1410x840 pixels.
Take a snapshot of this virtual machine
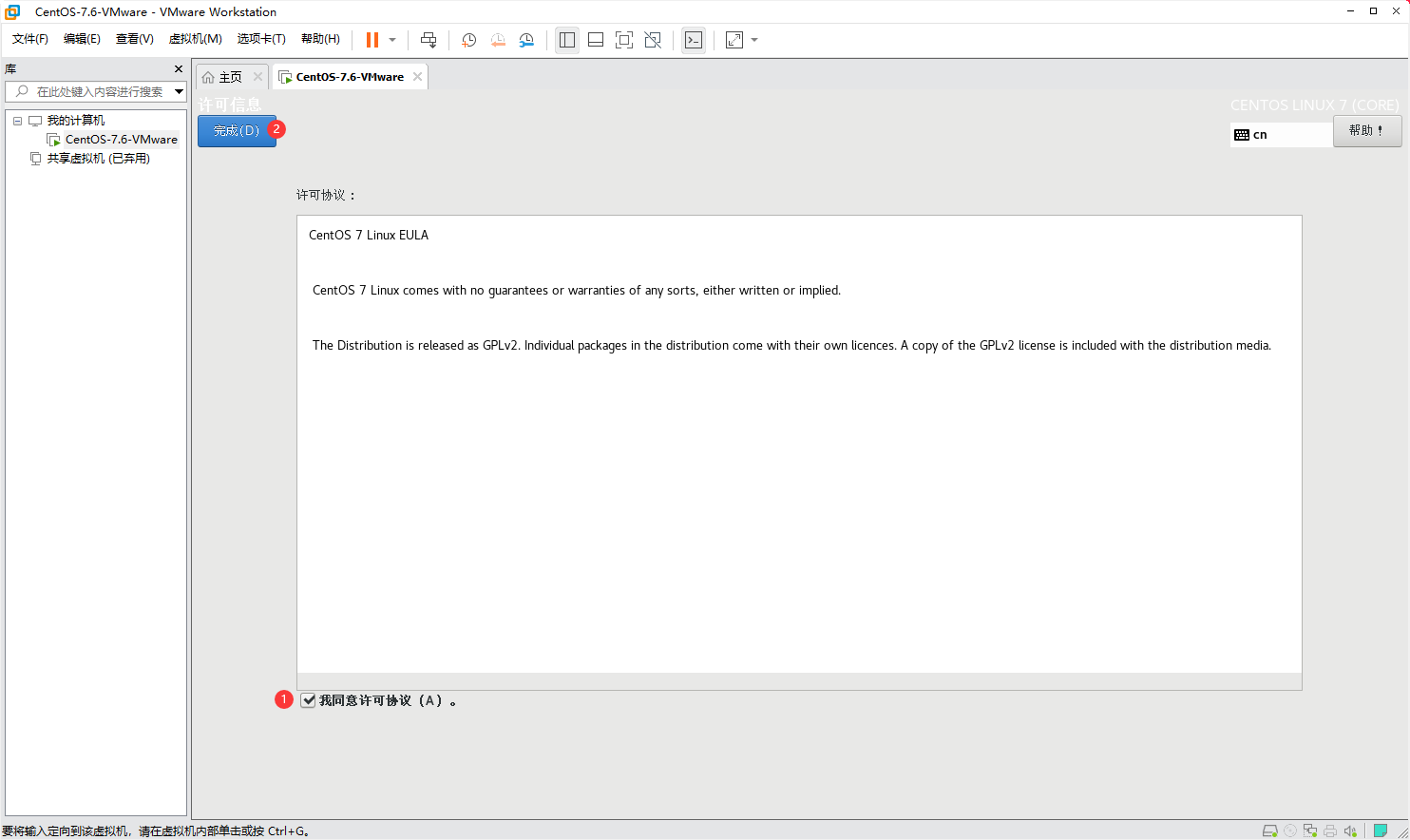pos(468,40)
